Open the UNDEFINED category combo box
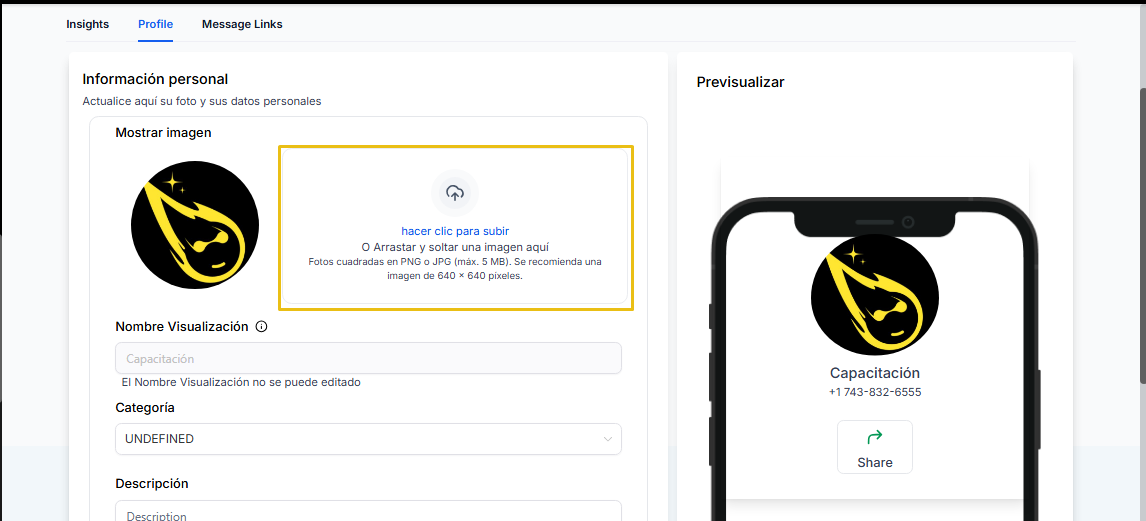Screen dimensions: 1146x521 click(368, 439)
